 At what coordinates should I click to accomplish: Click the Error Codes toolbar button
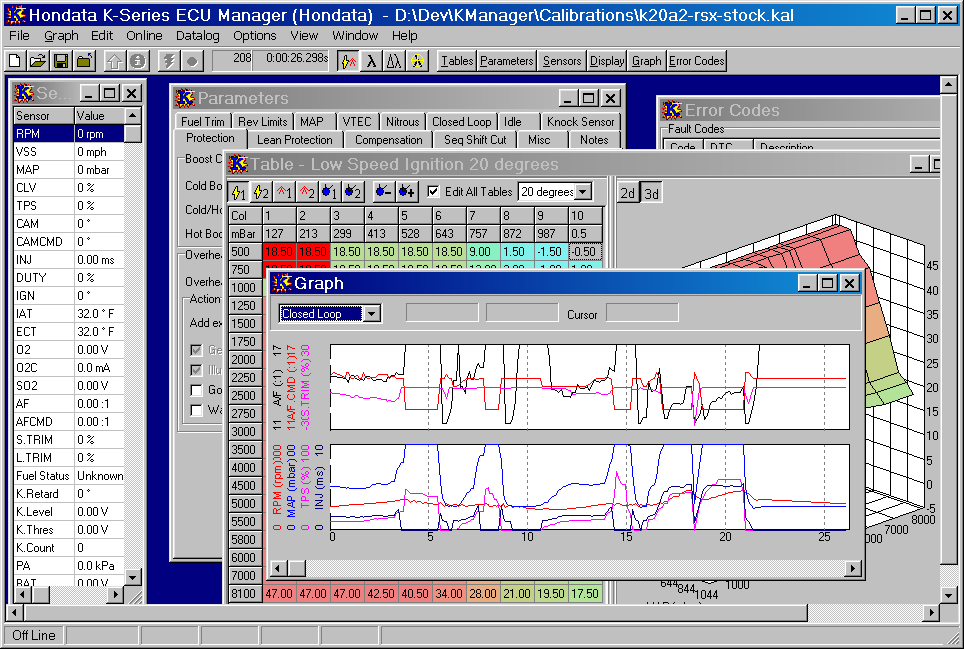[697, 61]
